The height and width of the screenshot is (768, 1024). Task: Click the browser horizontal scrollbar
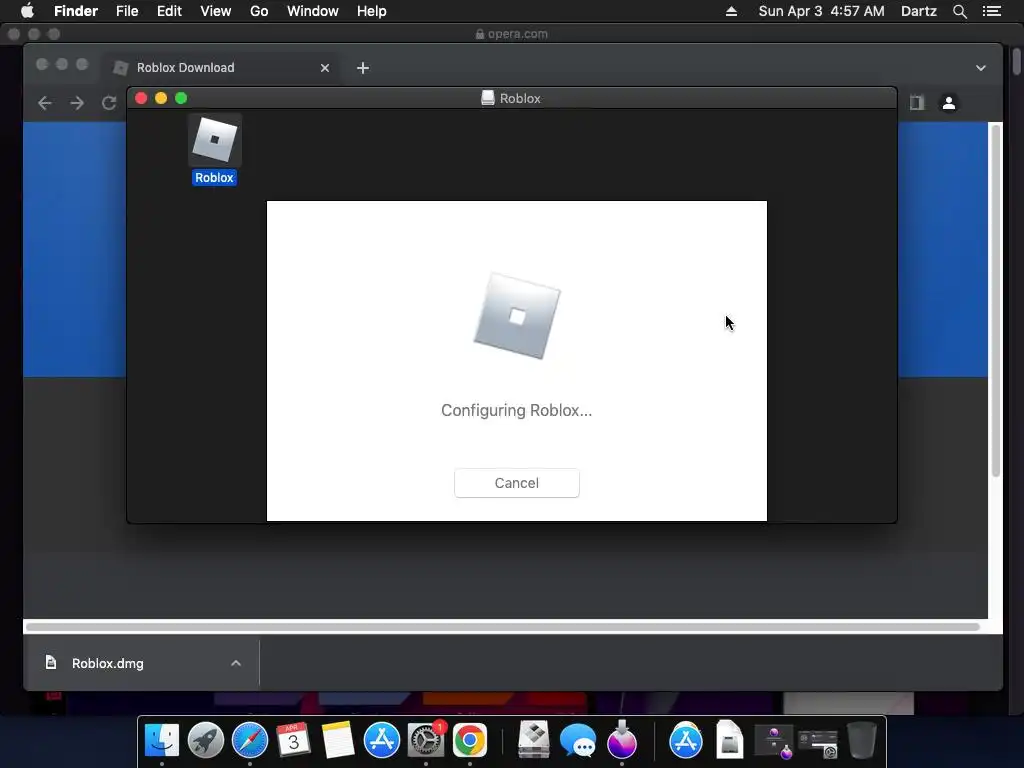point(503,627)
